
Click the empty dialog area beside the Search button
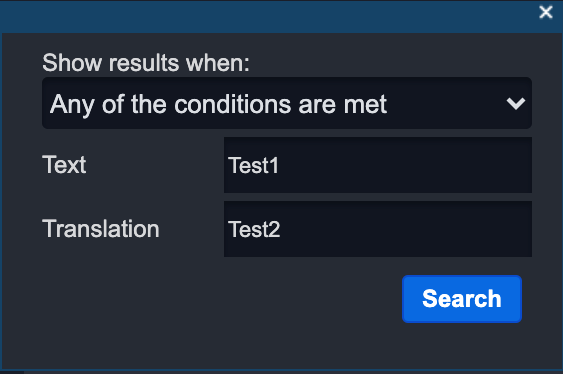pos(215,299)
